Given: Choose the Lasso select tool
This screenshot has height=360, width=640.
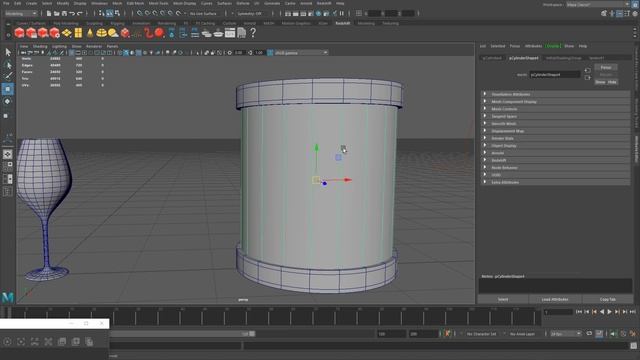Looking at the screenshot, I should tap(8, 64).
